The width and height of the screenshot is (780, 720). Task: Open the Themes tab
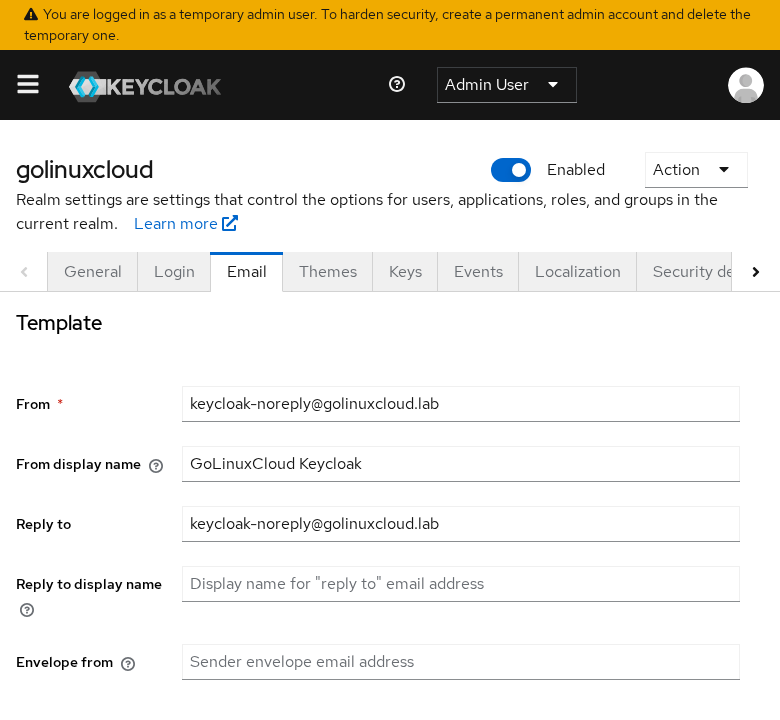coord(328,272)
